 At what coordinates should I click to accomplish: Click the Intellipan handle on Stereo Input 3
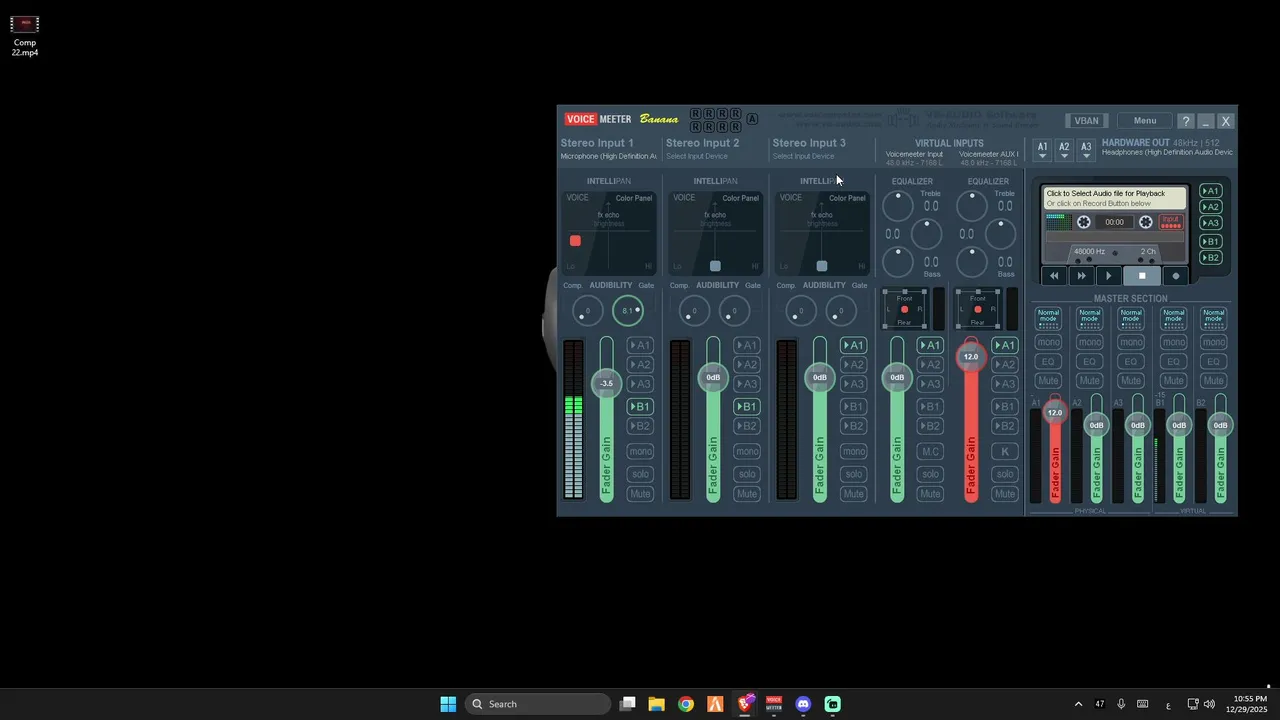tap(822, 266)
